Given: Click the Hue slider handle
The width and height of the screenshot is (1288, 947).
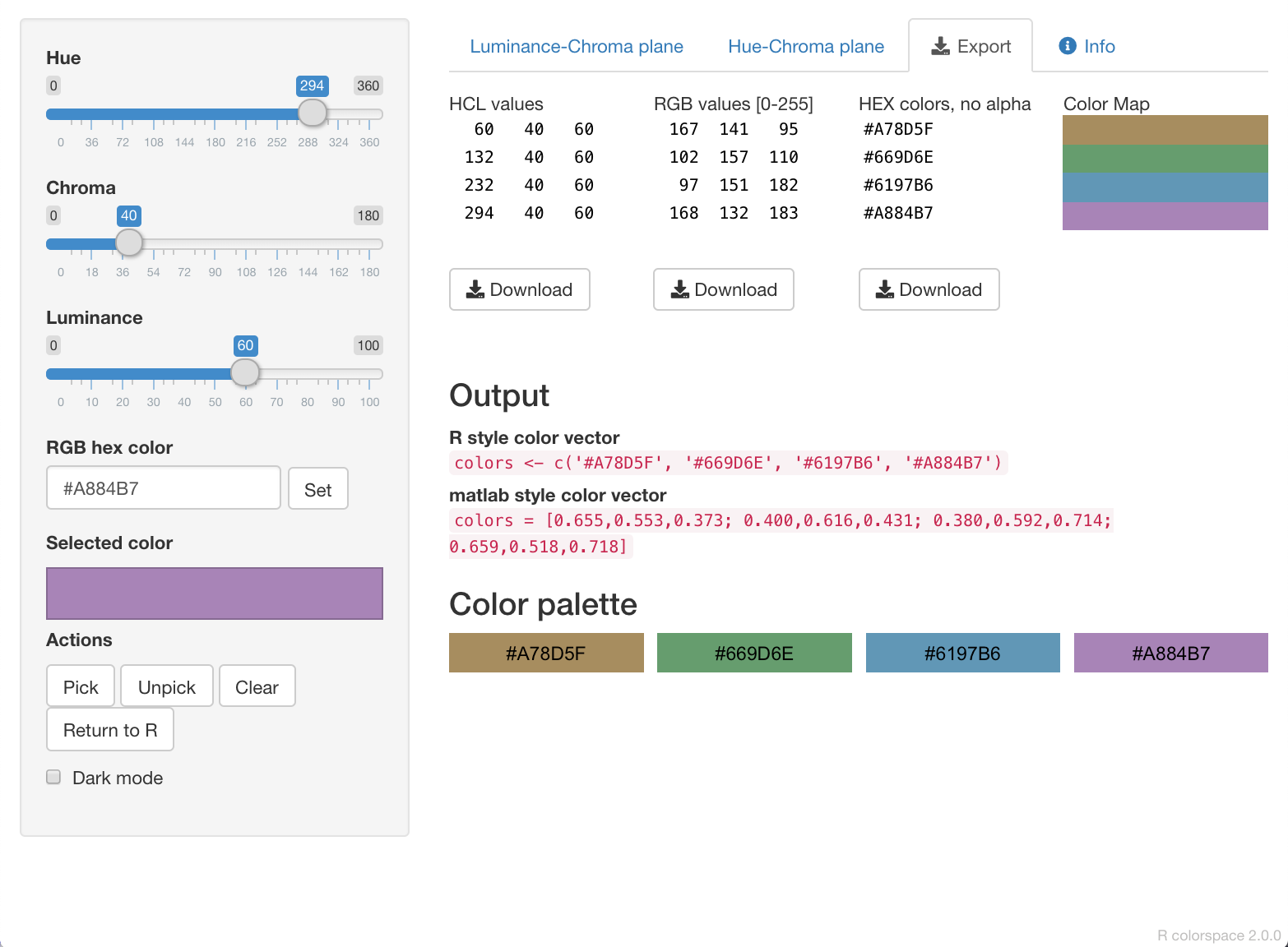Looking at the screenshot, I should click(x=313, y=113).
